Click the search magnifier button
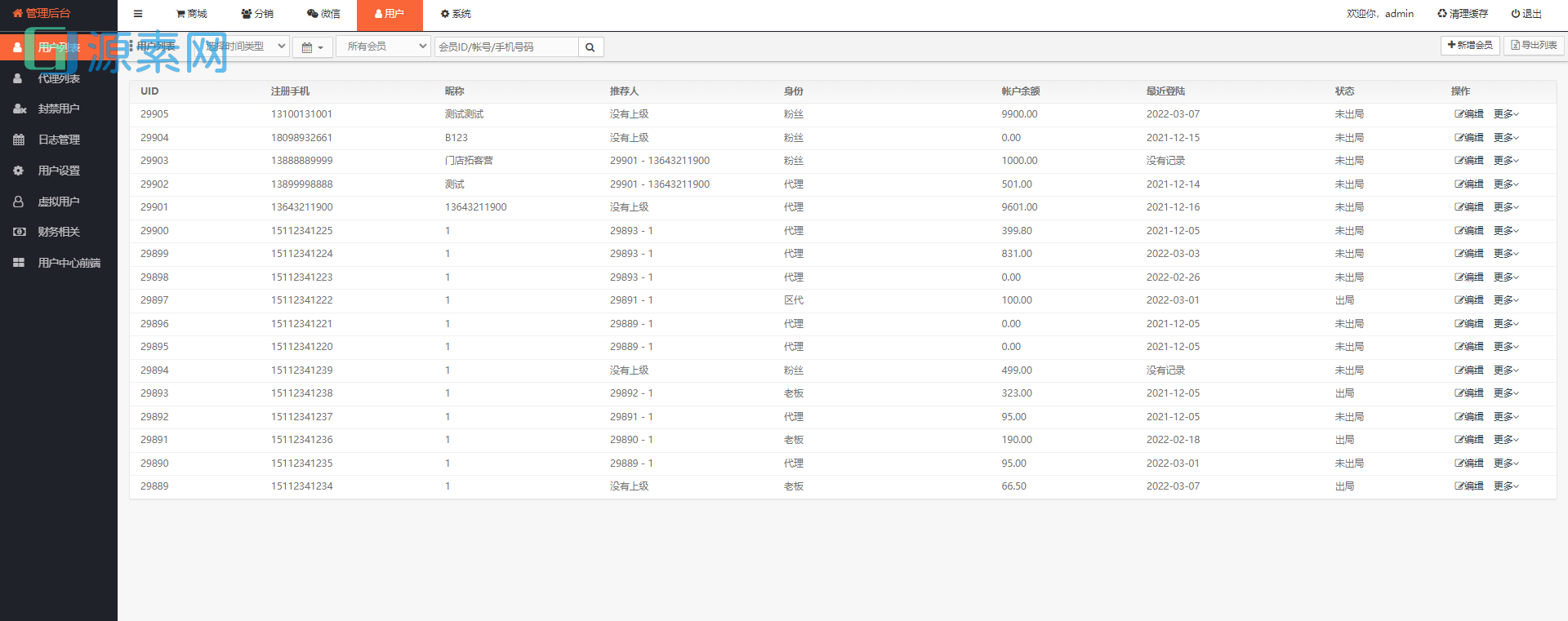Screen dimensions: 1568x621 [x=590, y=47]
